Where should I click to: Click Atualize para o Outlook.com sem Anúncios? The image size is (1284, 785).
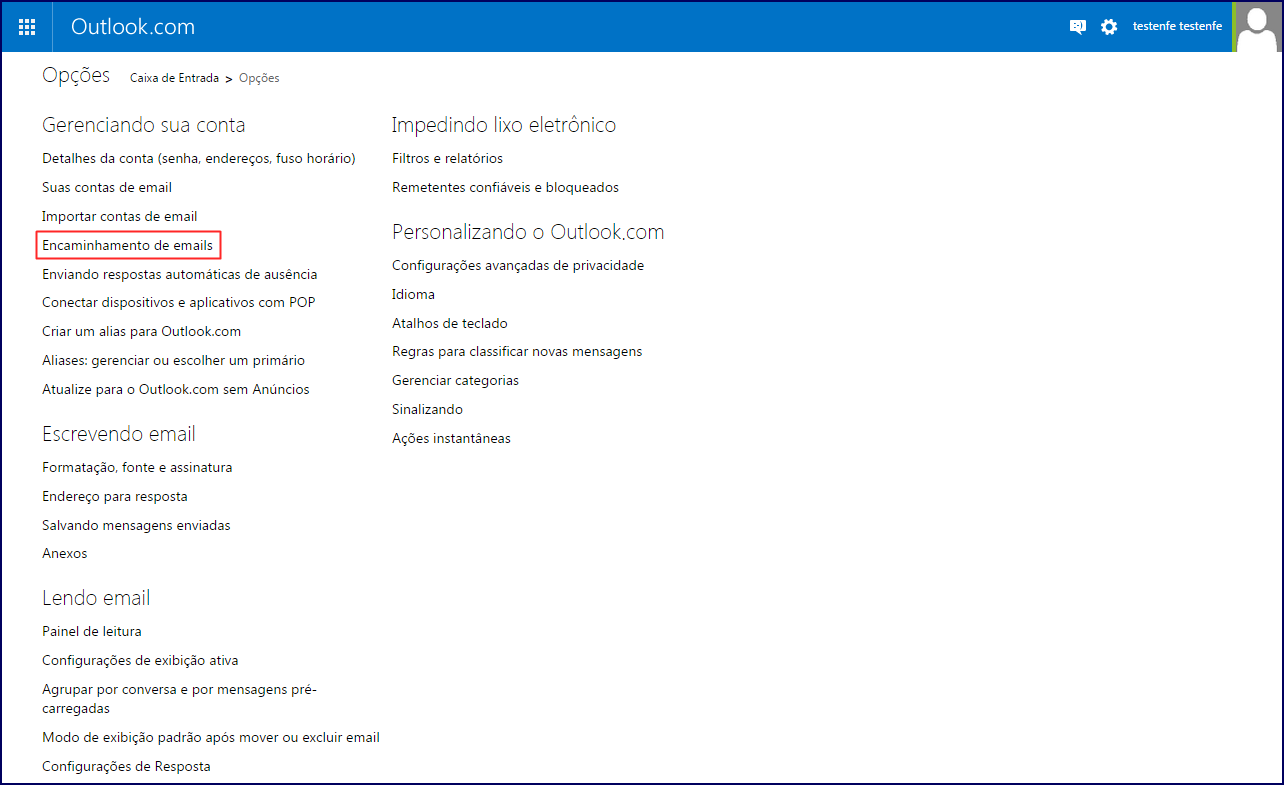pos(176,389)
